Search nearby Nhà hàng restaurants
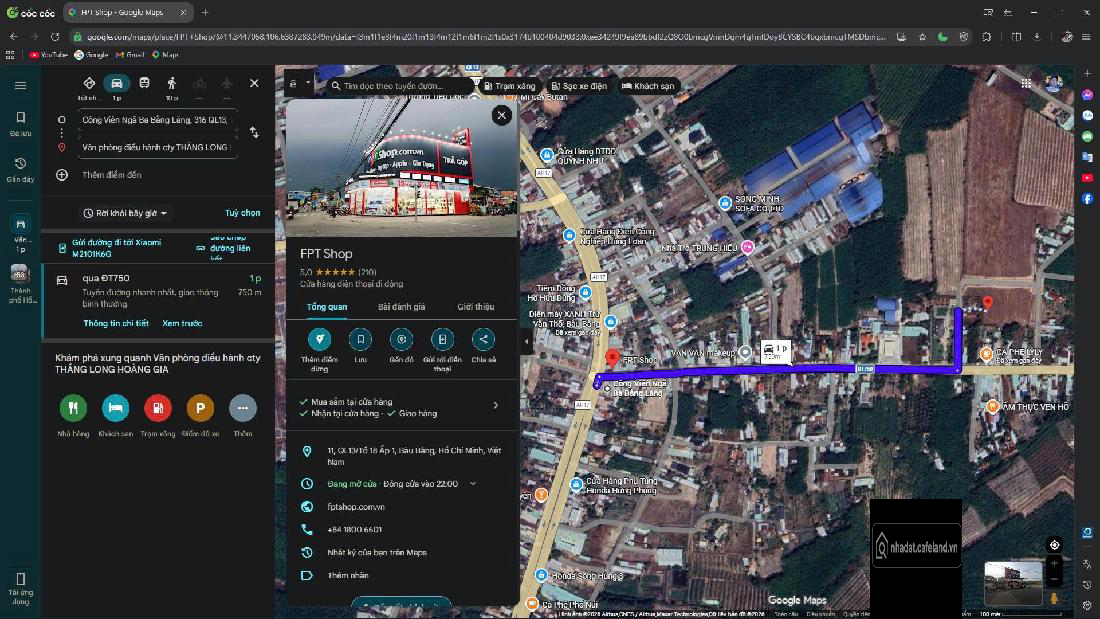This screenshot has height=619, width=1100. point(73,408)
